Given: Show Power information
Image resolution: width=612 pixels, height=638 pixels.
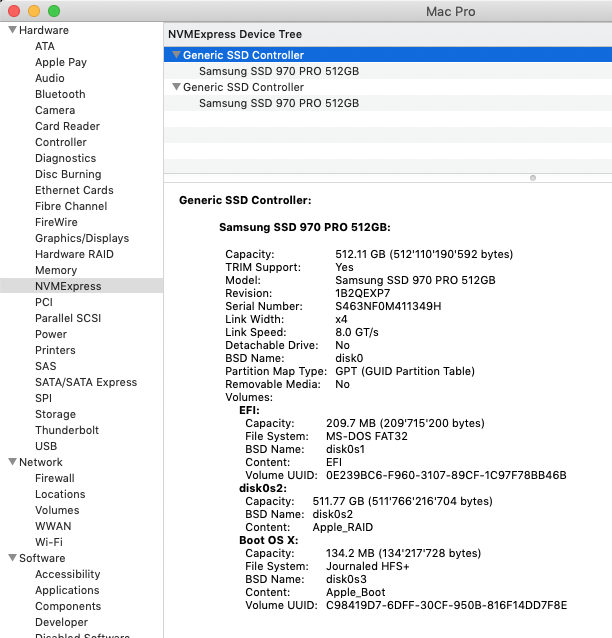Looking at the screenshot, I should [x=51, y=334].
